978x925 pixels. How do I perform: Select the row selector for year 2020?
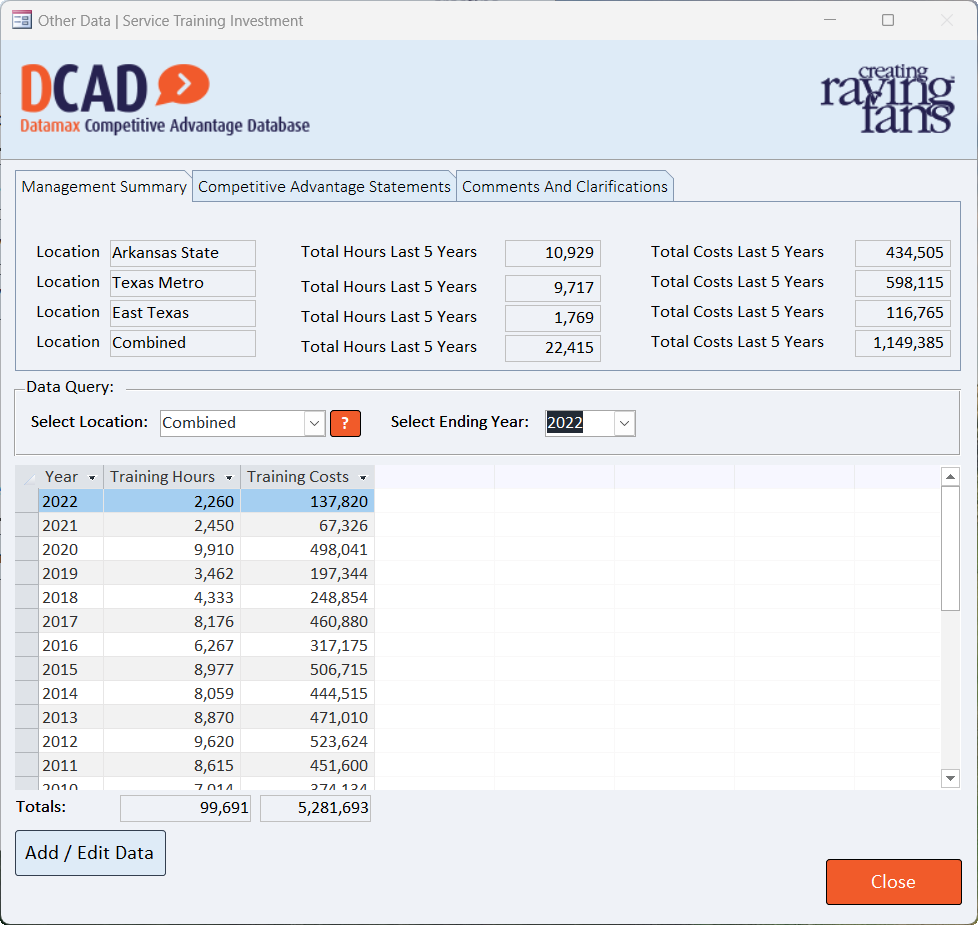pyautogui.click(x=27, y=549)
